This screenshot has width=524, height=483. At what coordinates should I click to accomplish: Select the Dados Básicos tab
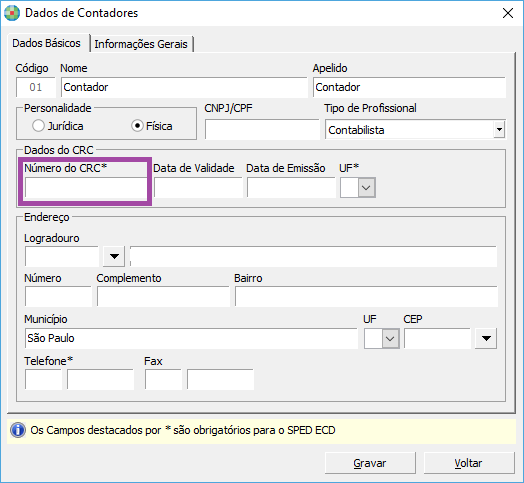point(46,43)
